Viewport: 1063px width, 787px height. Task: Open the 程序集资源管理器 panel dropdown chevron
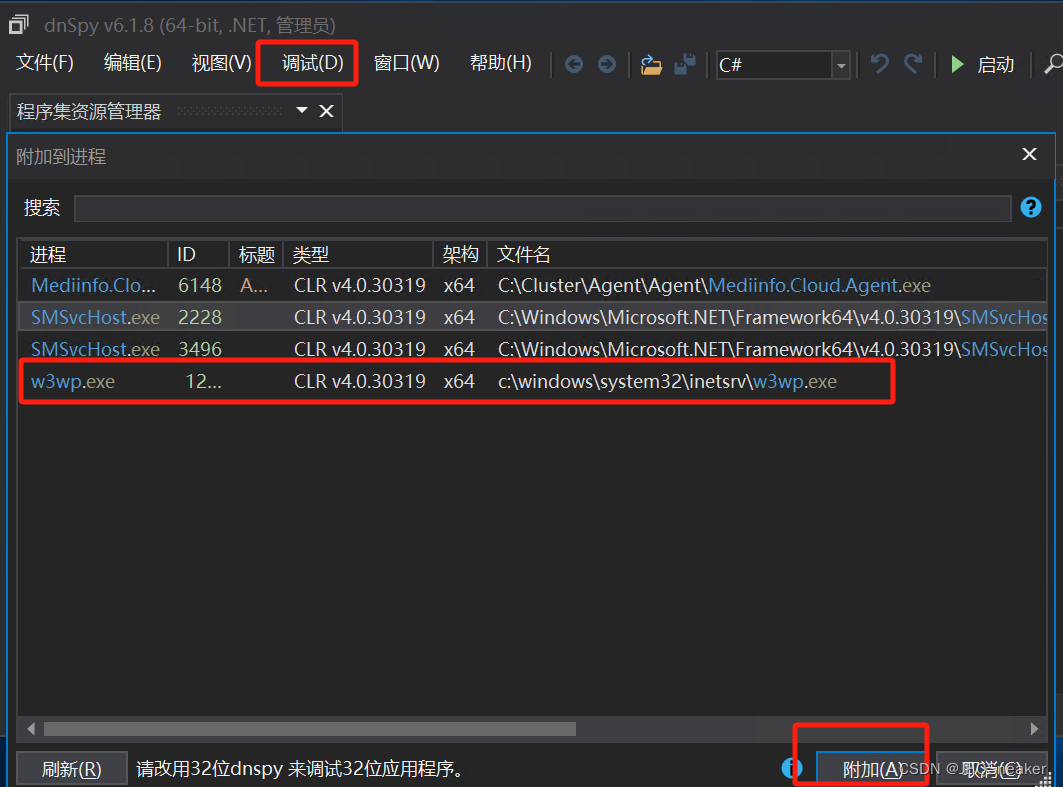[x=302, y=110]
